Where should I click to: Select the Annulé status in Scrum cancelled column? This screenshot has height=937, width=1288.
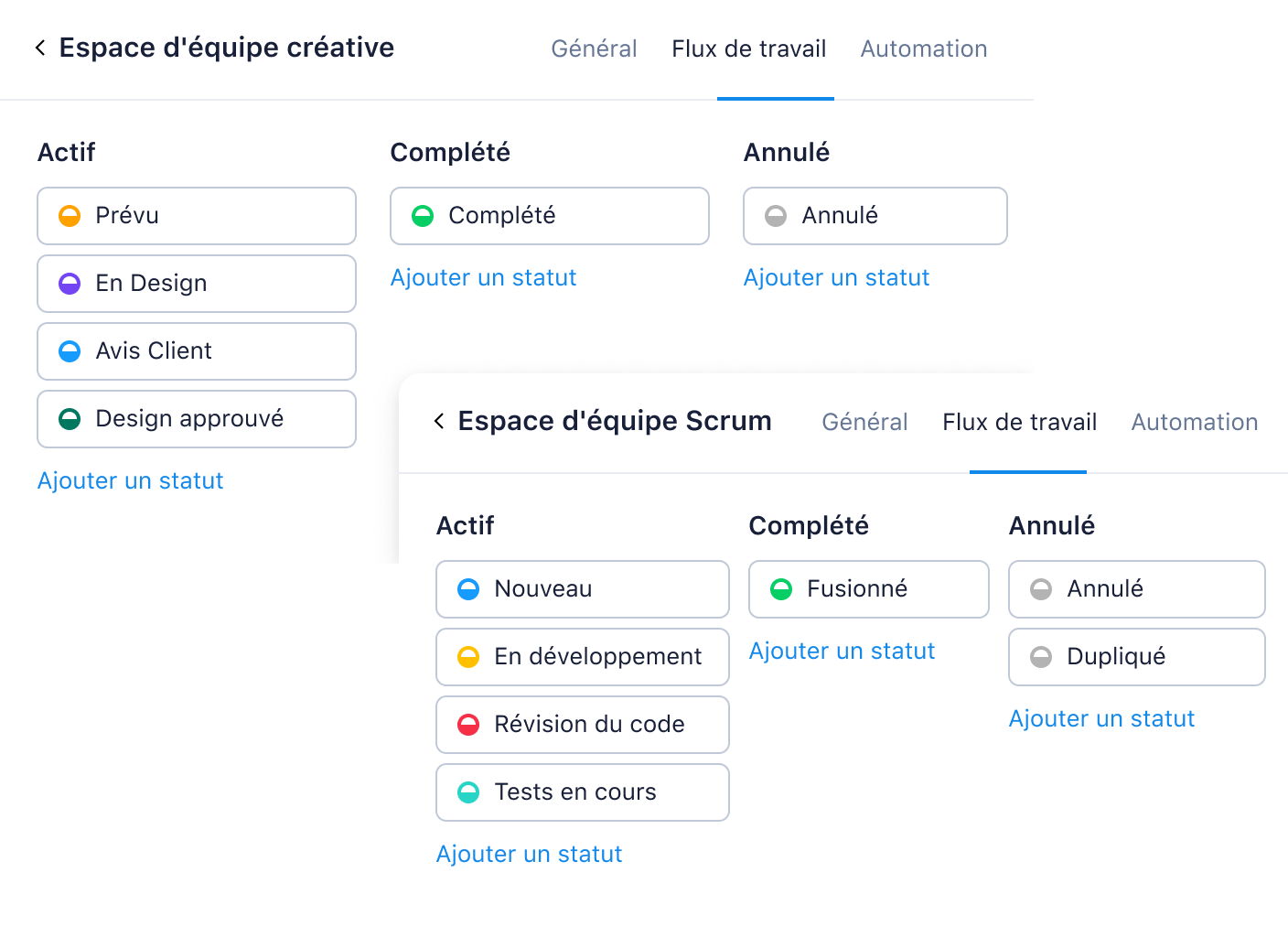point(1136,589)
